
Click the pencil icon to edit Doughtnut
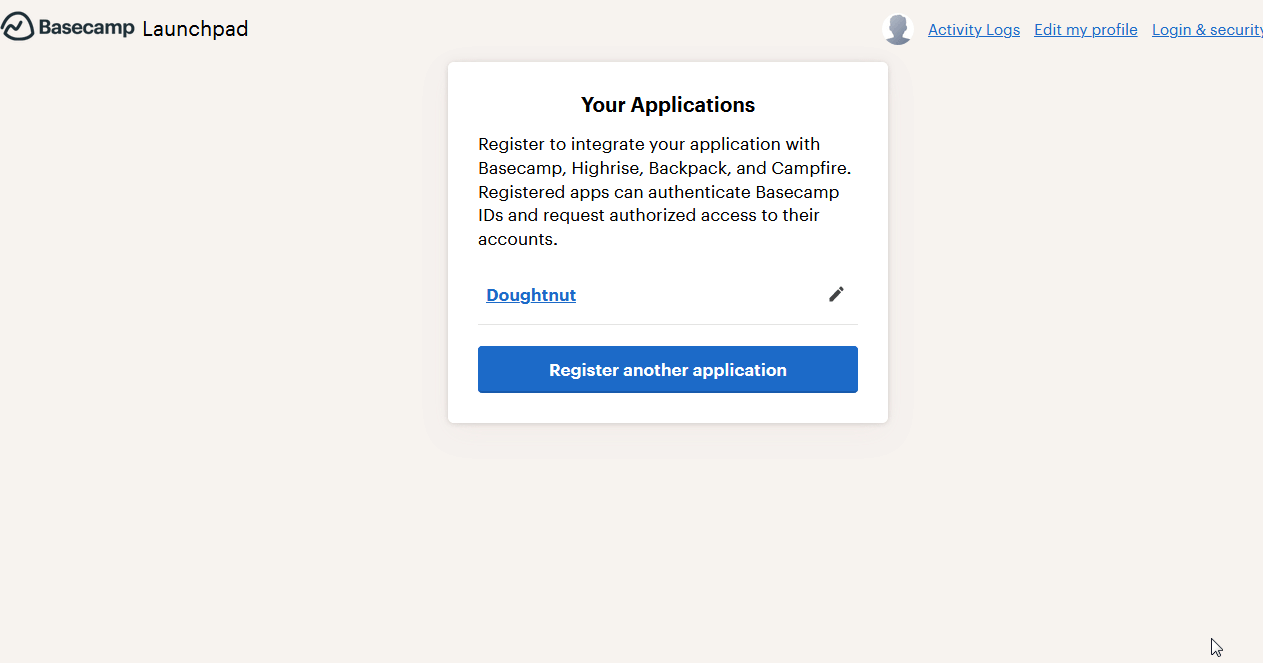coord(836,294)
